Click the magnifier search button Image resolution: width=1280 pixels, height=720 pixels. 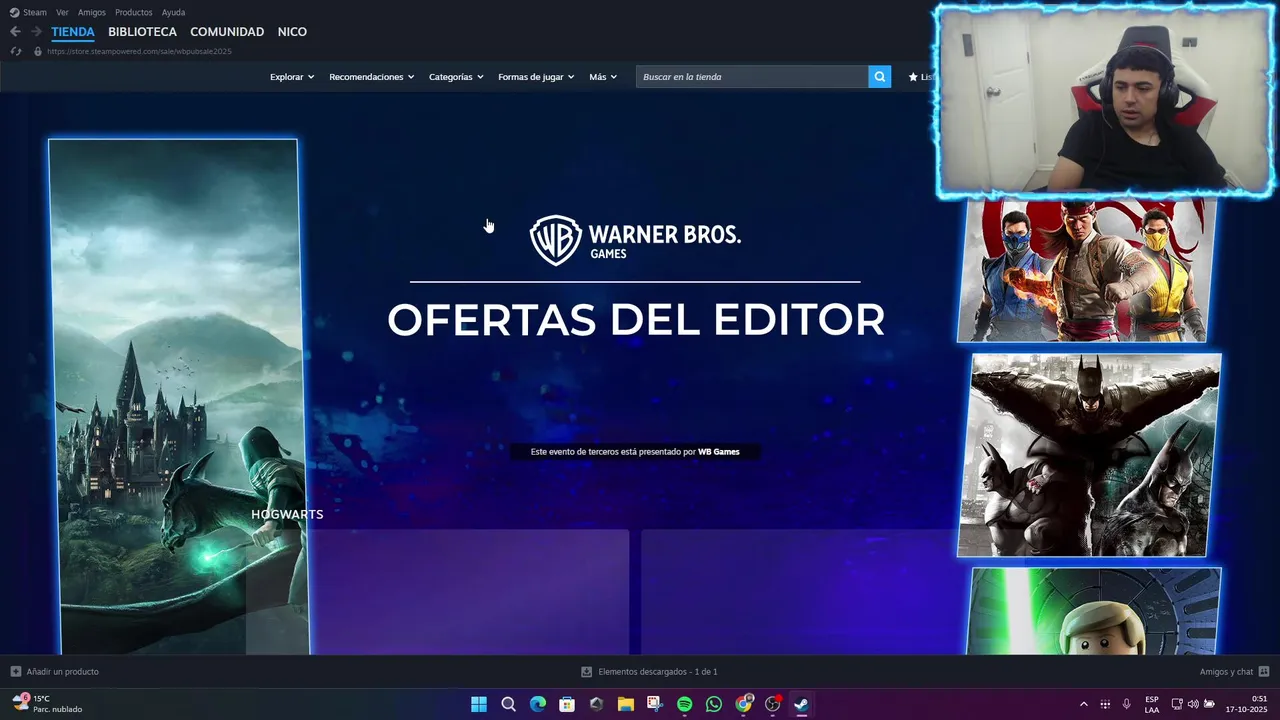coord(879,77)
